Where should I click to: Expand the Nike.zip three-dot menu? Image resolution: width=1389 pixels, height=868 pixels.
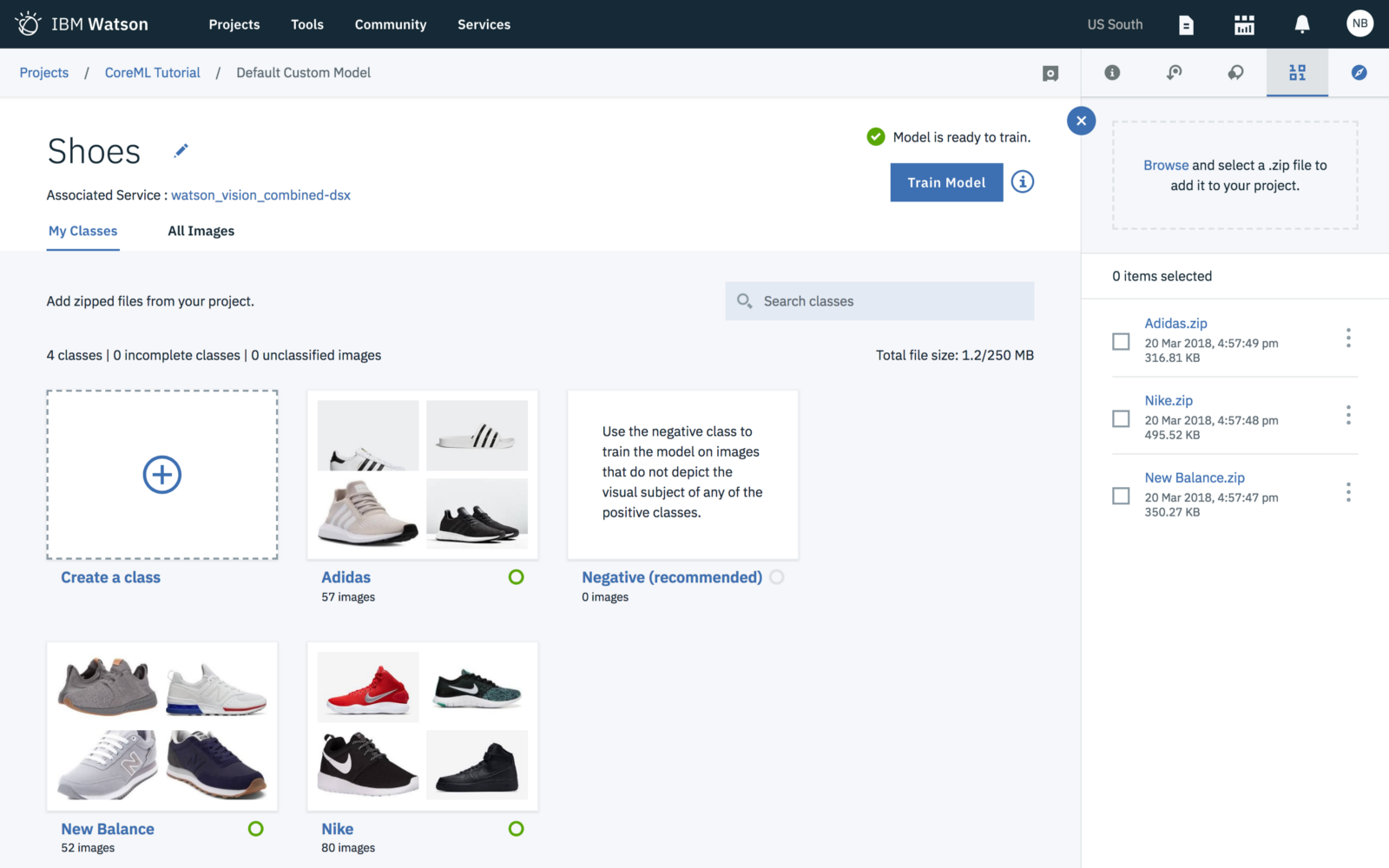coord(1347,415)
